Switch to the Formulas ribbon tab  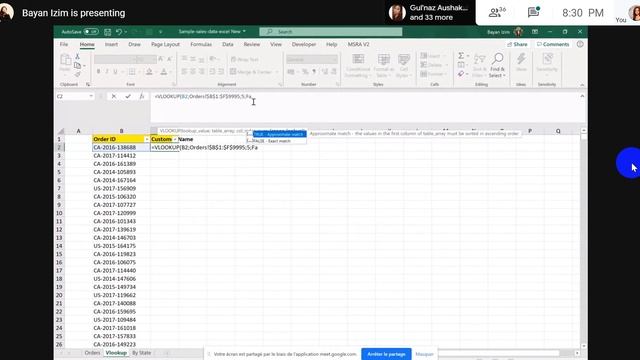[x=201, y=44]
